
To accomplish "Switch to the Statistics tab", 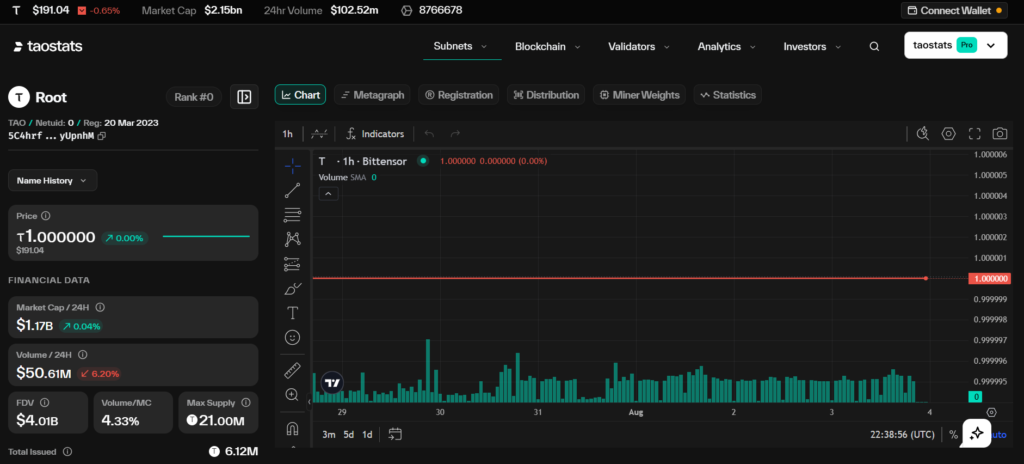I will (728, 95).
